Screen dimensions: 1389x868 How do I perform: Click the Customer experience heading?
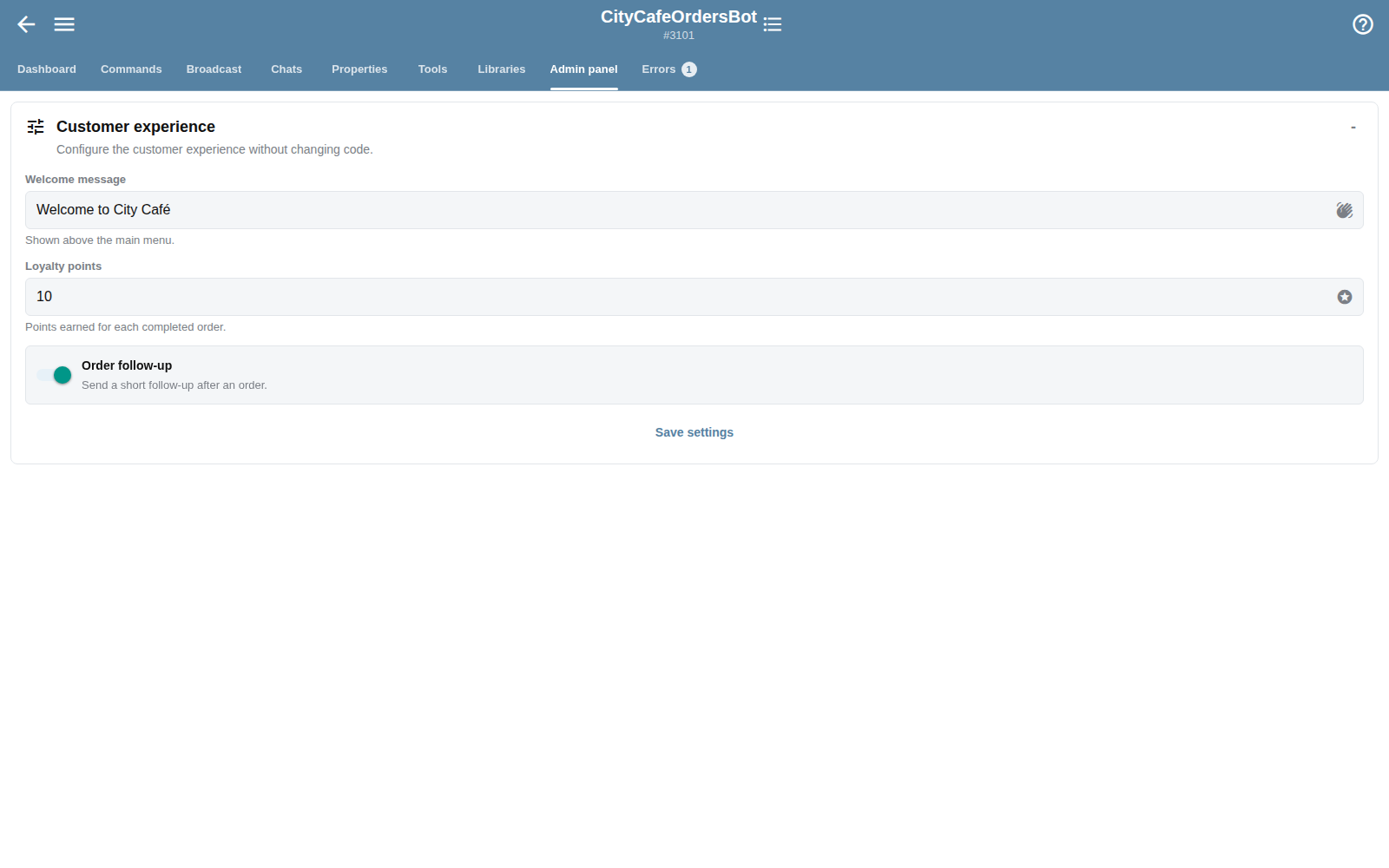point(135,127)
